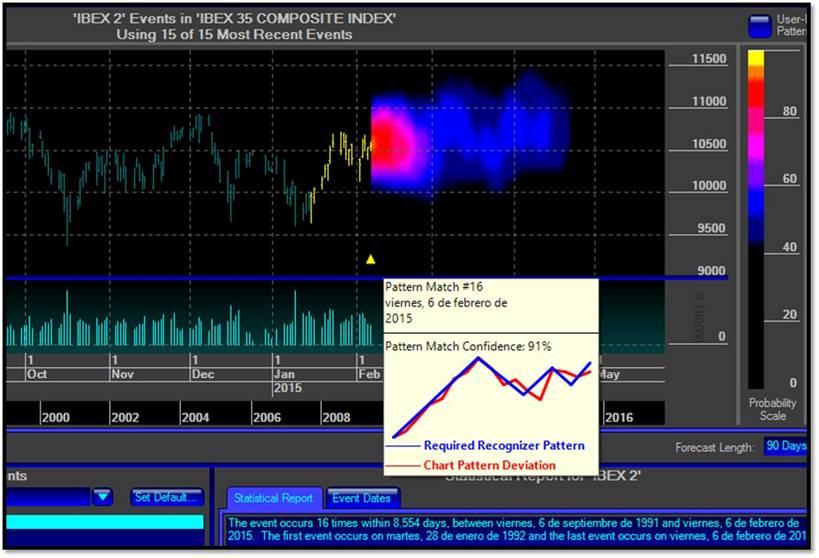
Task: Click the Nov date axis label
Action: 122,374
